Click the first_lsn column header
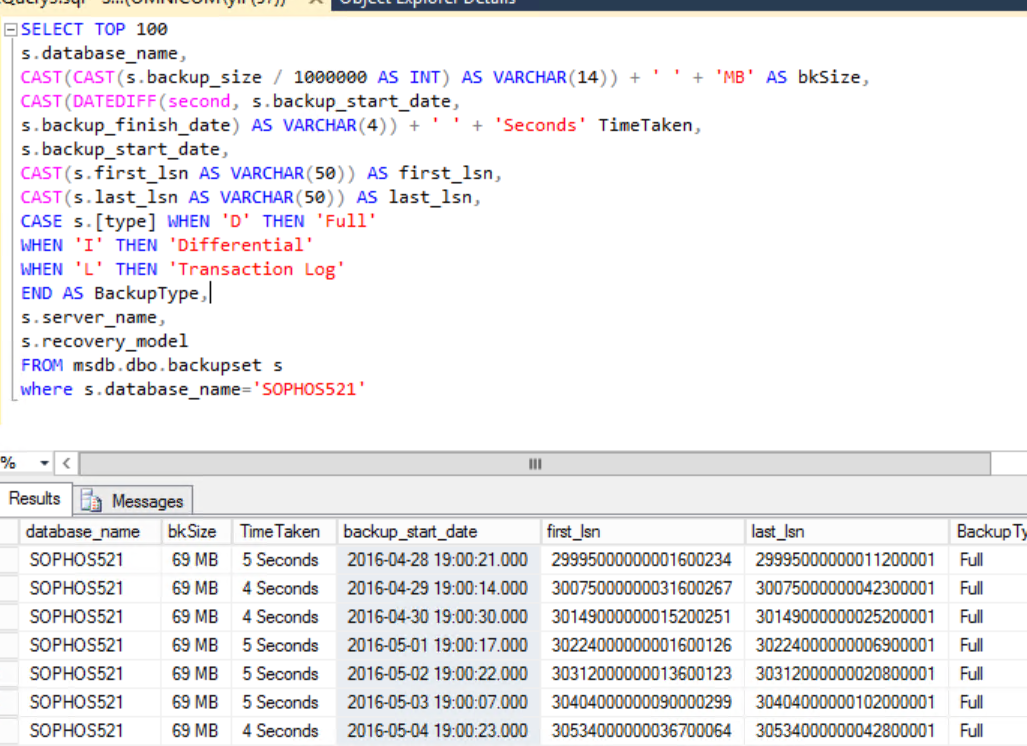 point(643,532)
